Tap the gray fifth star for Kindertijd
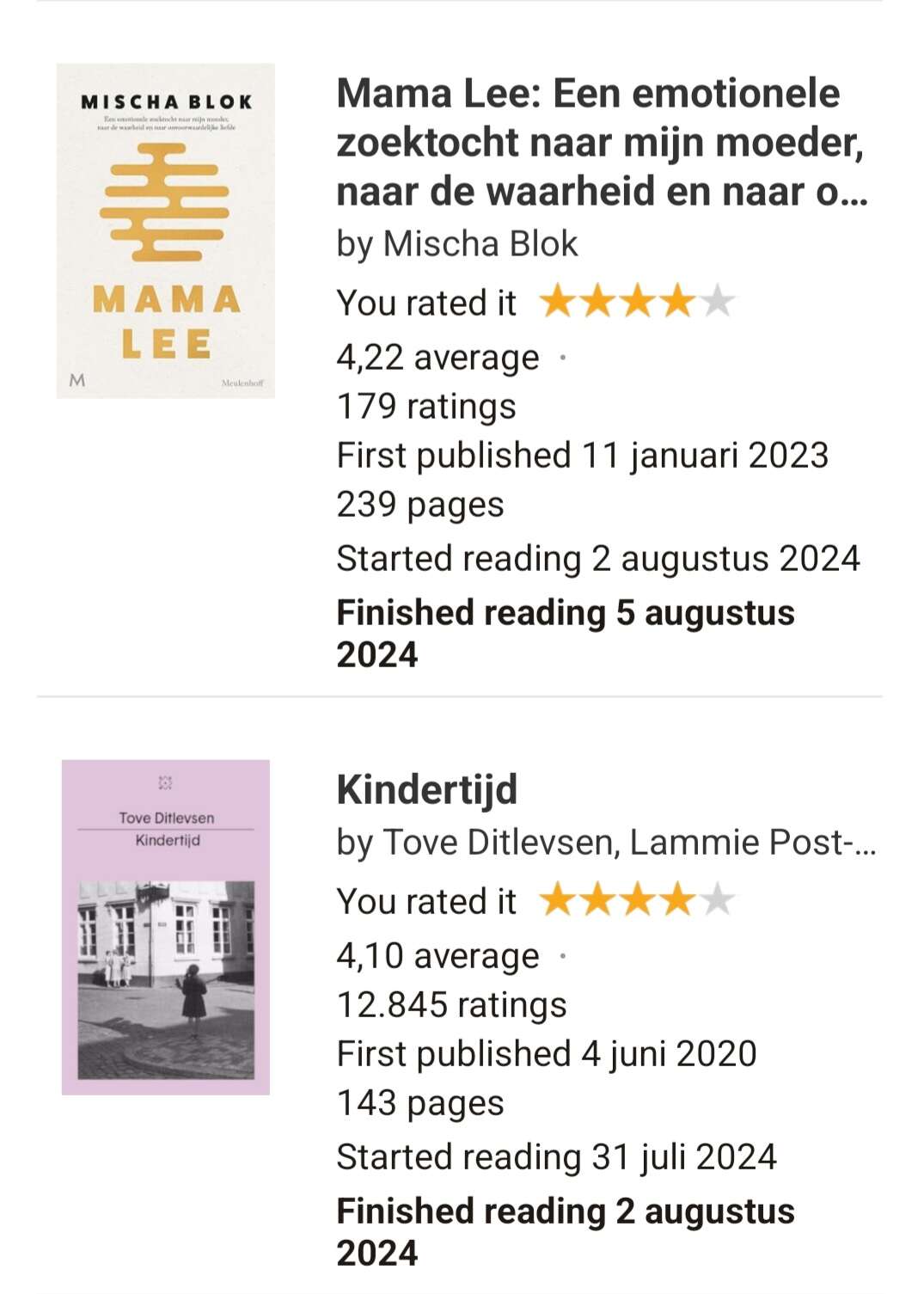 tap(717, 900)
